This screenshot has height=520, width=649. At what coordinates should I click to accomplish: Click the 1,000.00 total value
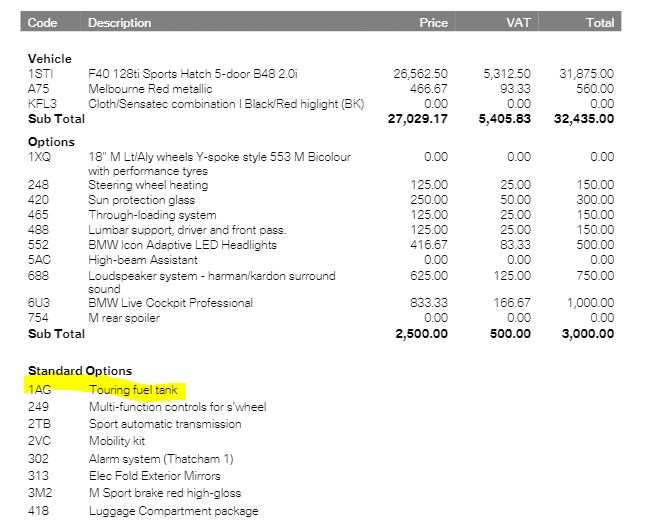(x=590, y=303)
